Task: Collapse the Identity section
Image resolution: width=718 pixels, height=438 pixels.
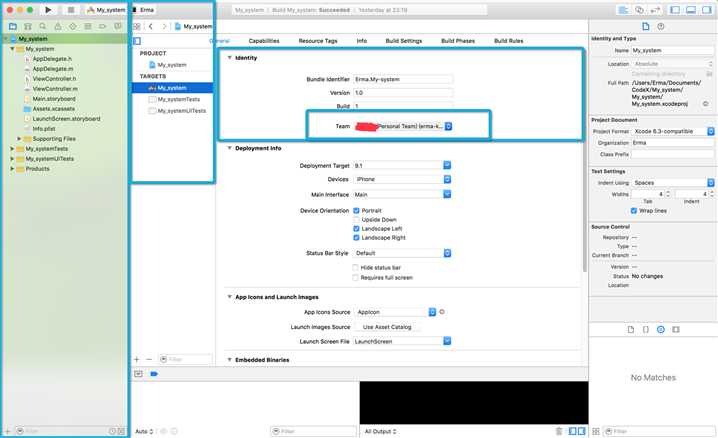Action: tap(229, 58)
